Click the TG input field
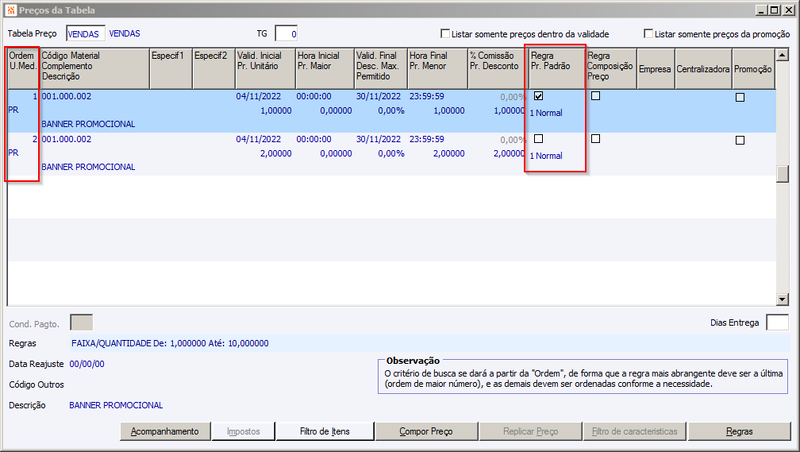This screenshot has width=800, height=452. [286, 34]
